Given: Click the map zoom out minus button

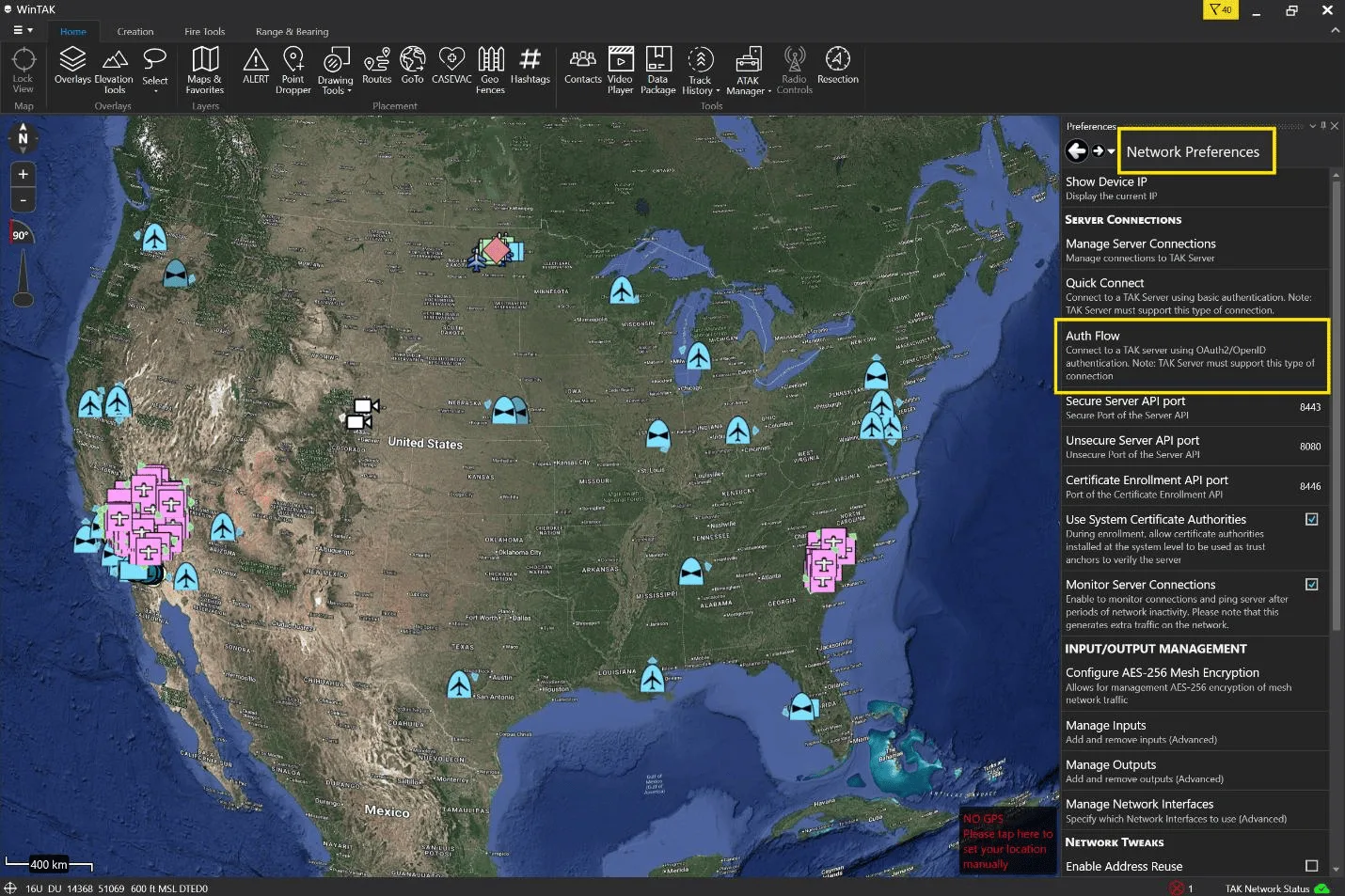Looking at the screenshot, I should click(x=24, y=200).
